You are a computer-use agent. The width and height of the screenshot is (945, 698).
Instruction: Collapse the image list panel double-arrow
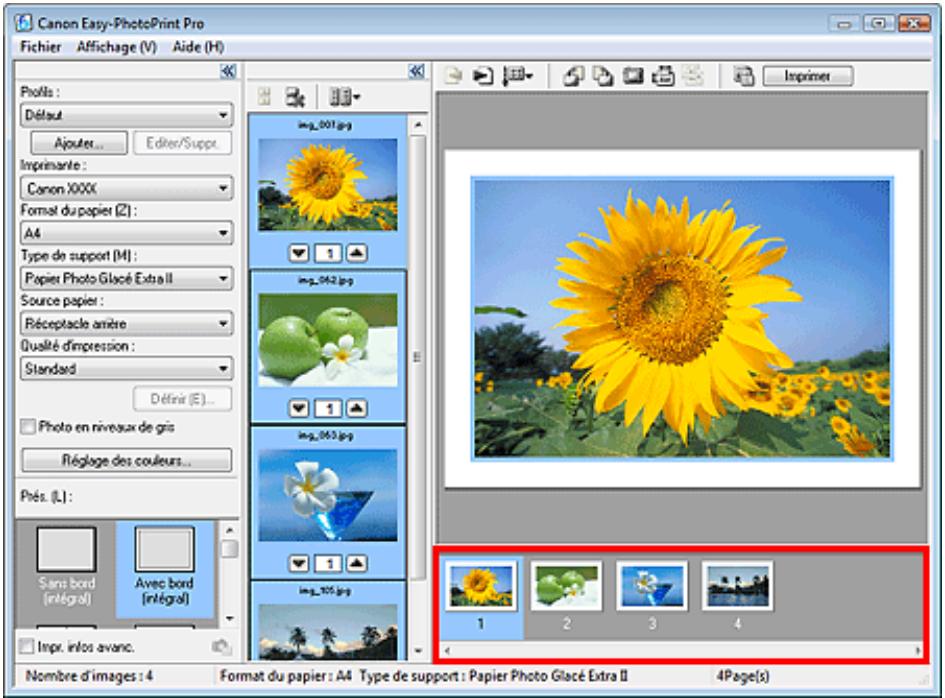pyautogui.click(x=416, y=71)
